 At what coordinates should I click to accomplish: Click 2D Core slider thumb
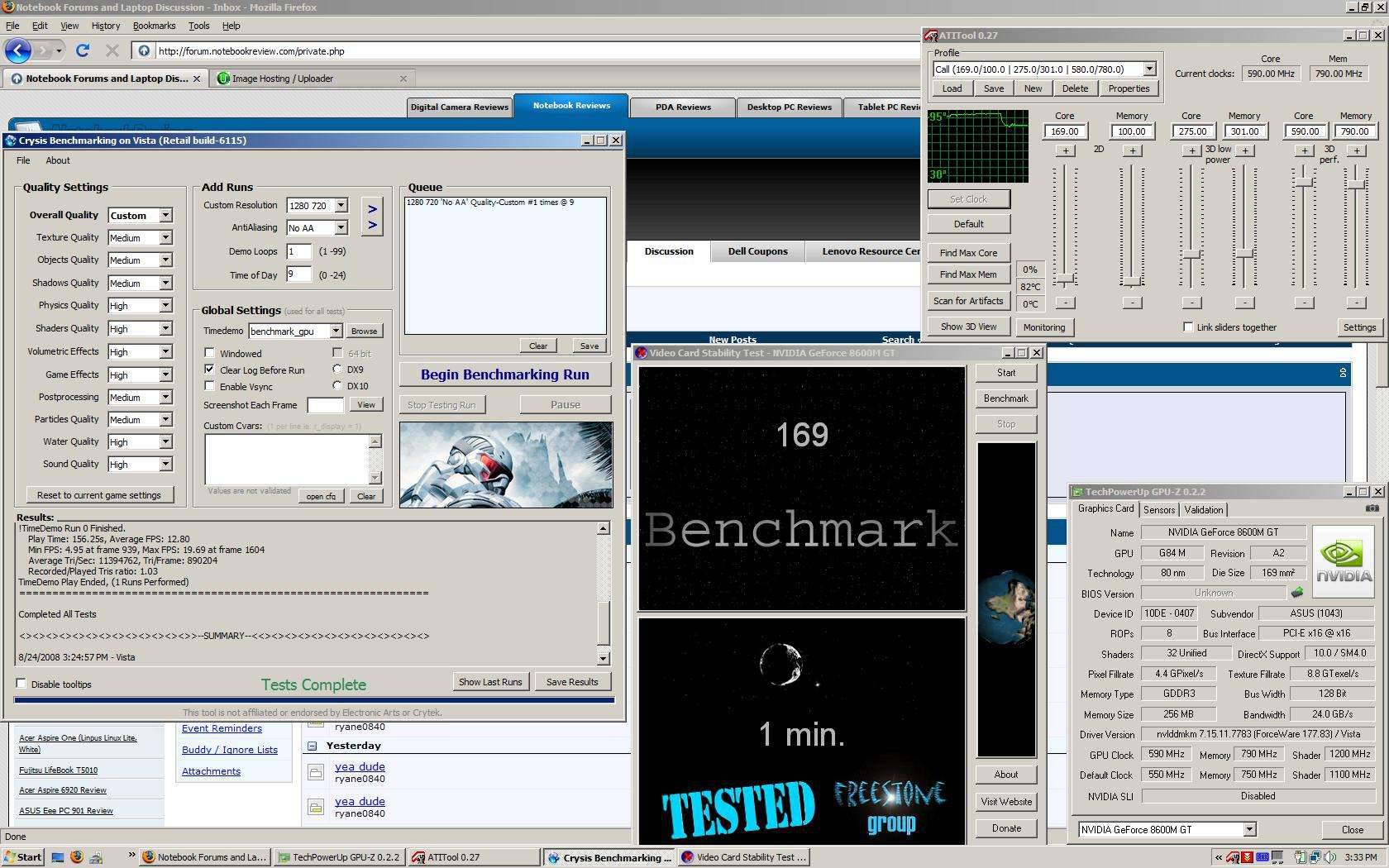pos(1066,279)
